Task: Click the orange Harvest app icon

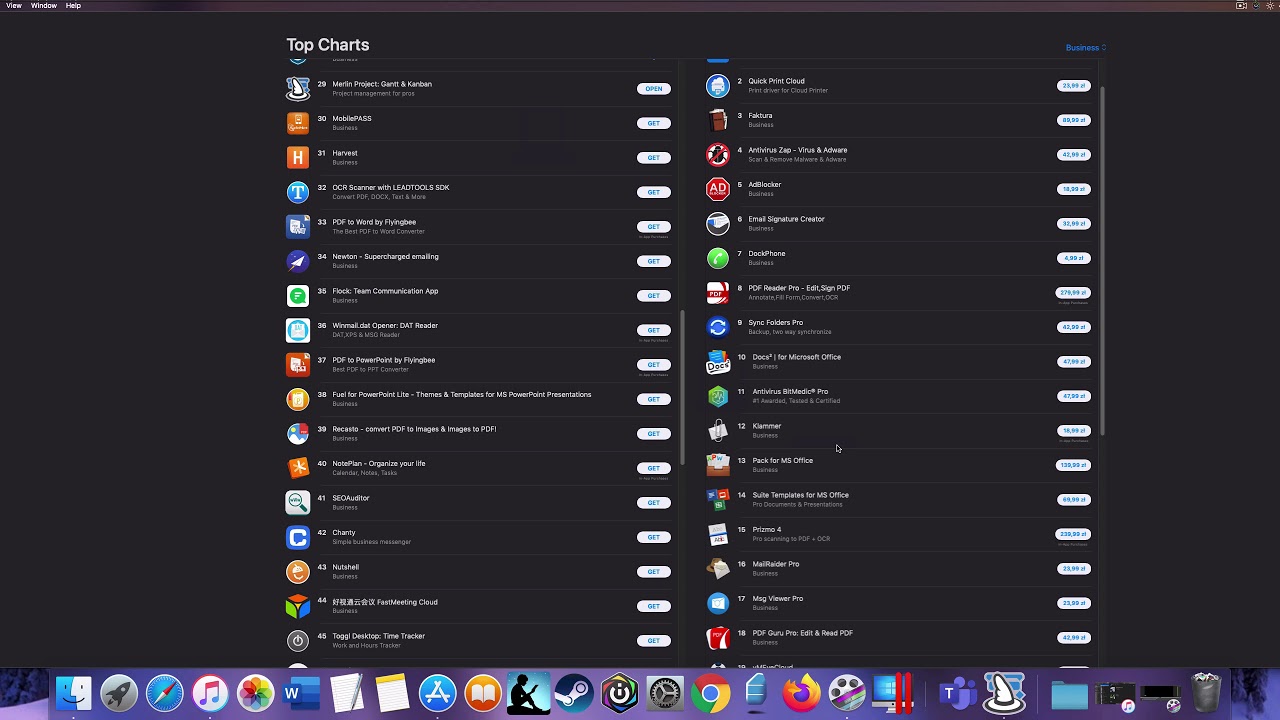Action: click(298, 157)
